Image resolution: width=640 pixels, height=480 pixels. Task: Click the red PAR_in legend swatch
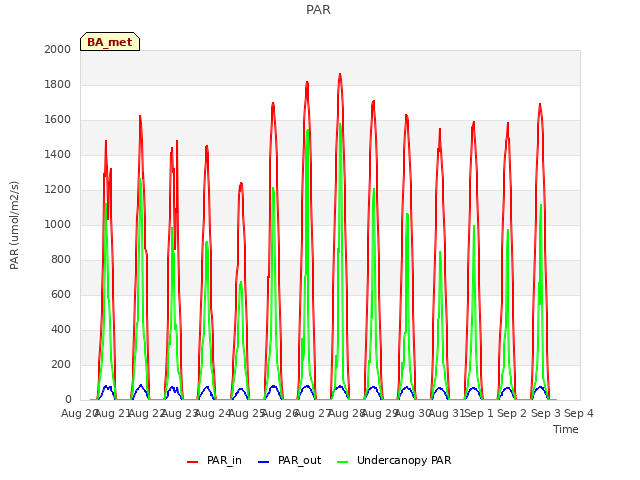(193, 462)
